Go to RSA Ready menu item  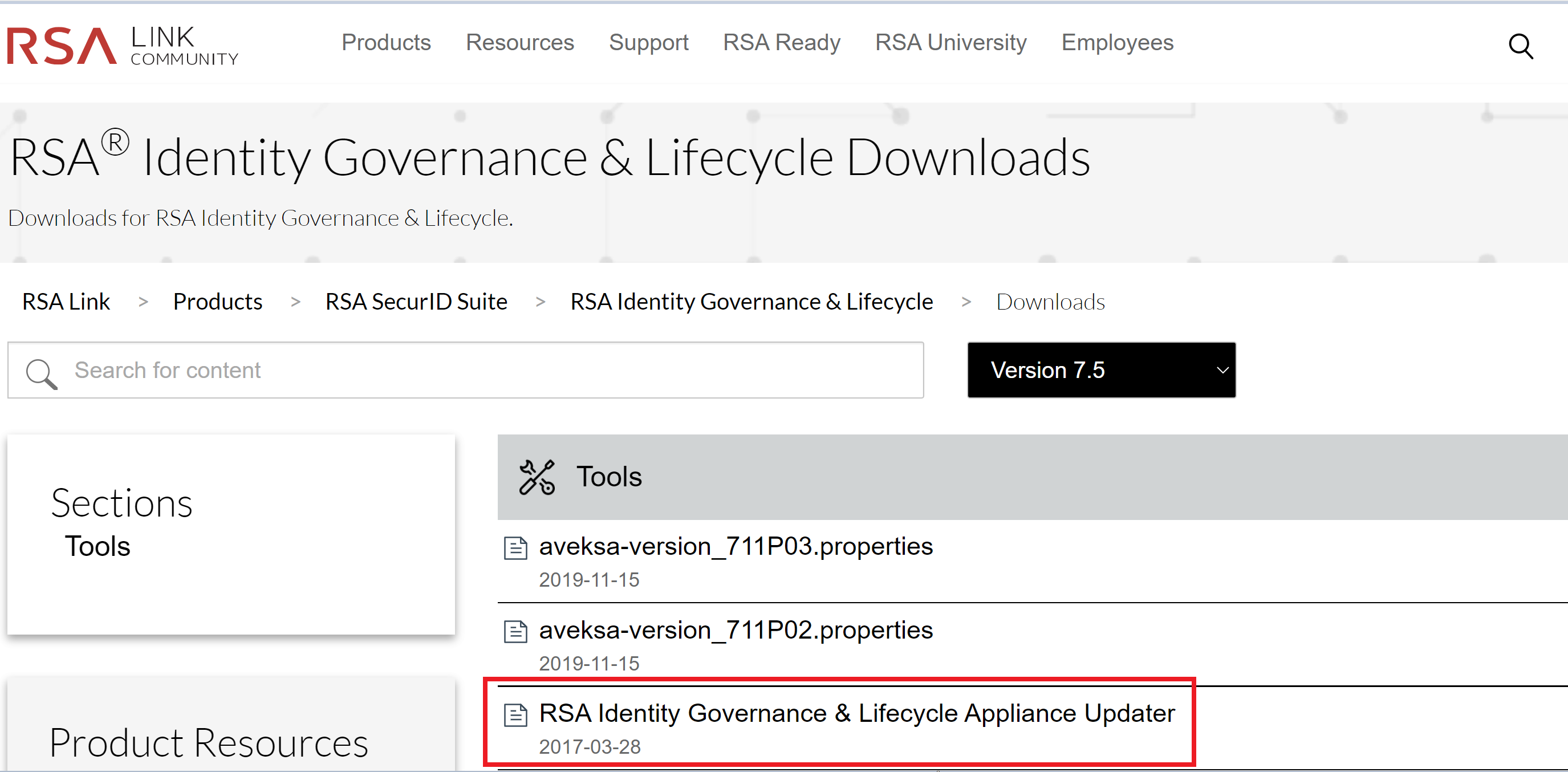781,43
